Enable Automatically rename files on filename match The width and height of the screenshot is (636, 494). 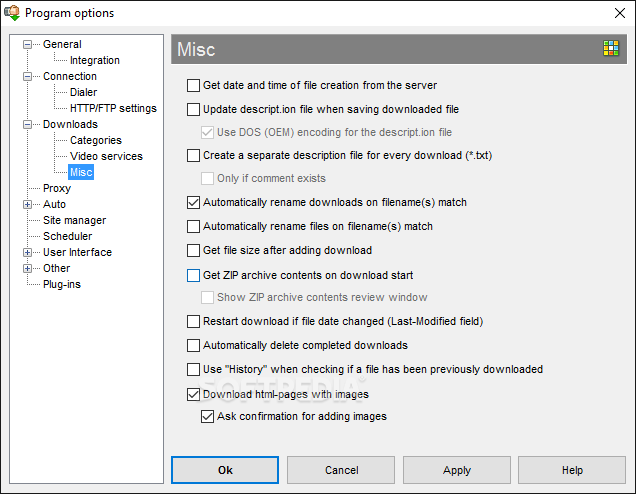[193, 226]
